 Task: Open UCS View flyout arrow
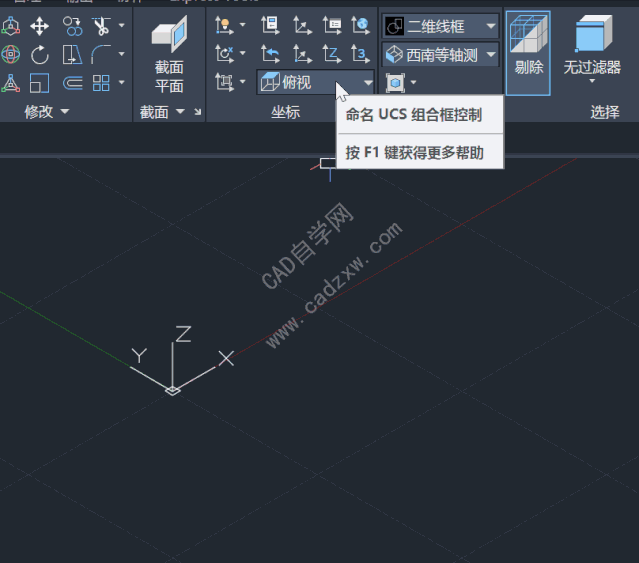pyautogui.click(x=243, y=82)
